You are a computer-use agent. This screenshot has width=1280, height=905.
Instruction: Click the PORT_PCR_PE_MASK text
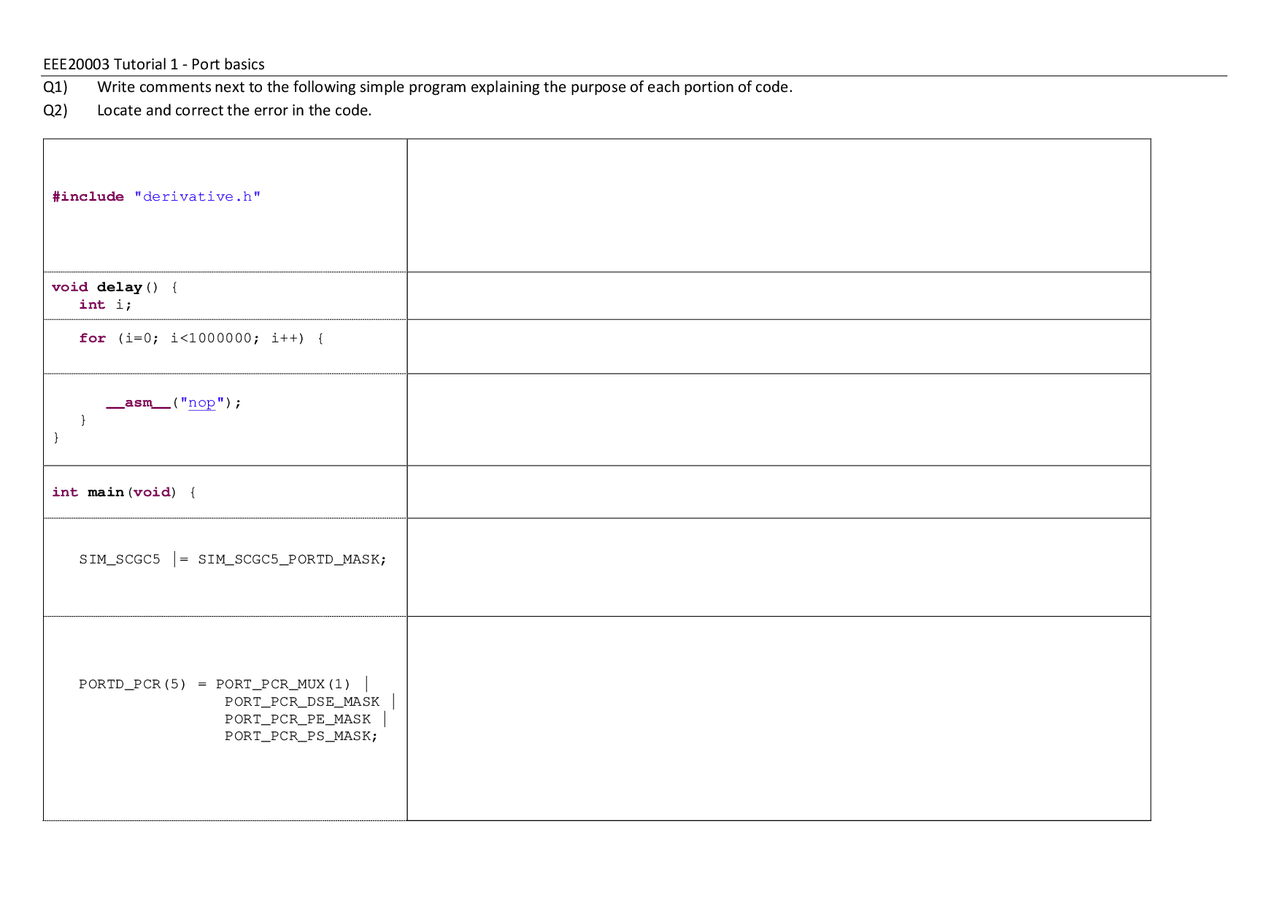(x=298, y=718)
